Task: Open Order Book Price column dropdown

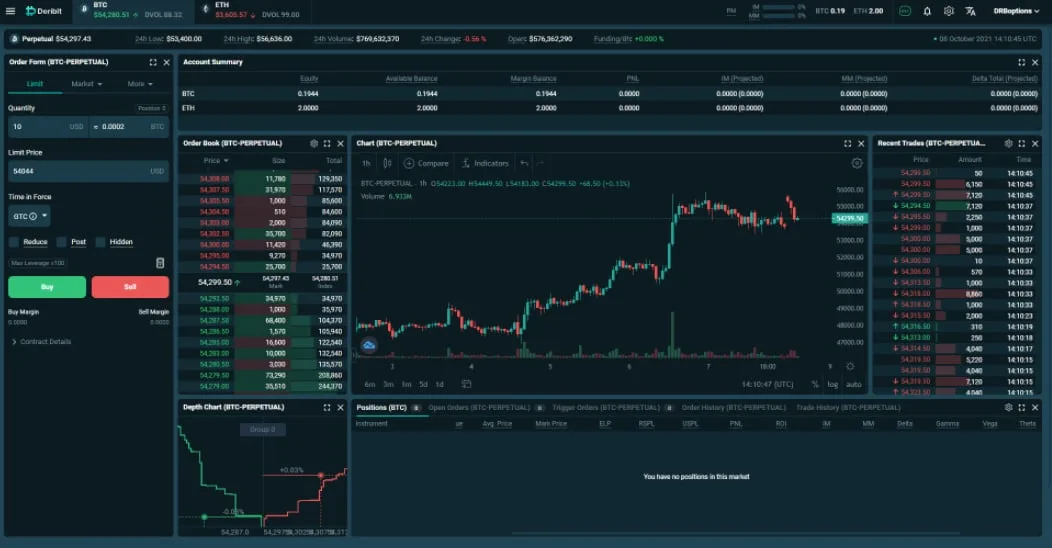Action: [x=216, y=161]
